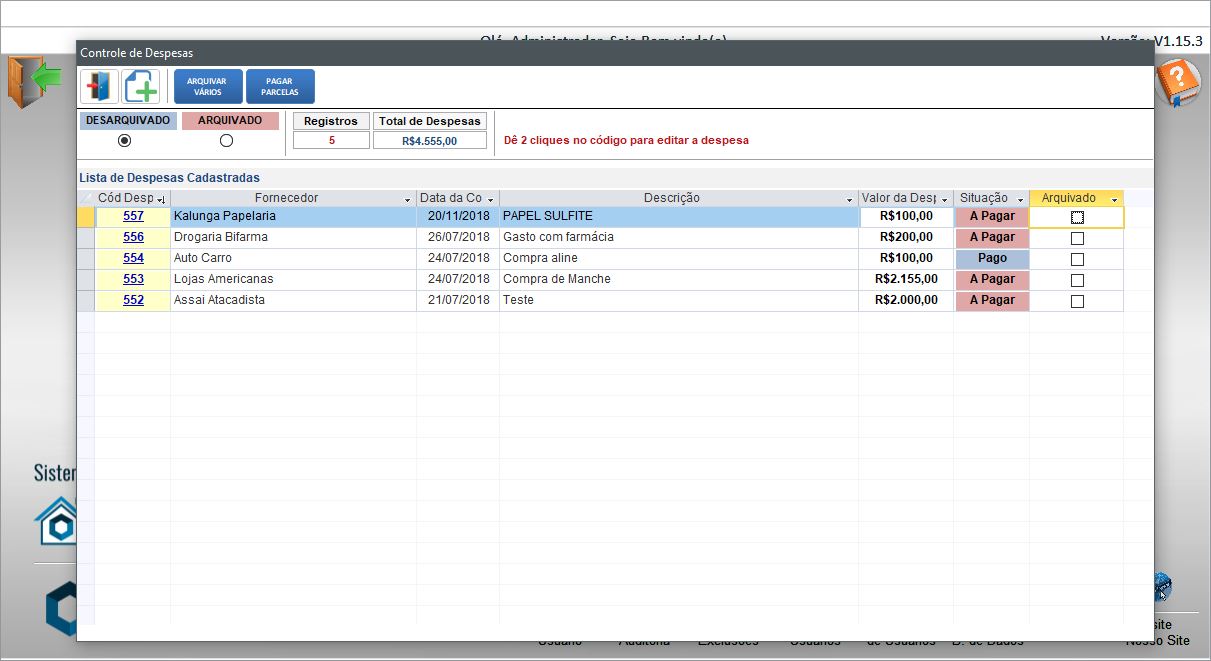Image resolution: width=1211 pixels, height=661 pixels.
Task: Click the house logo icon at left
Action: 55,520
